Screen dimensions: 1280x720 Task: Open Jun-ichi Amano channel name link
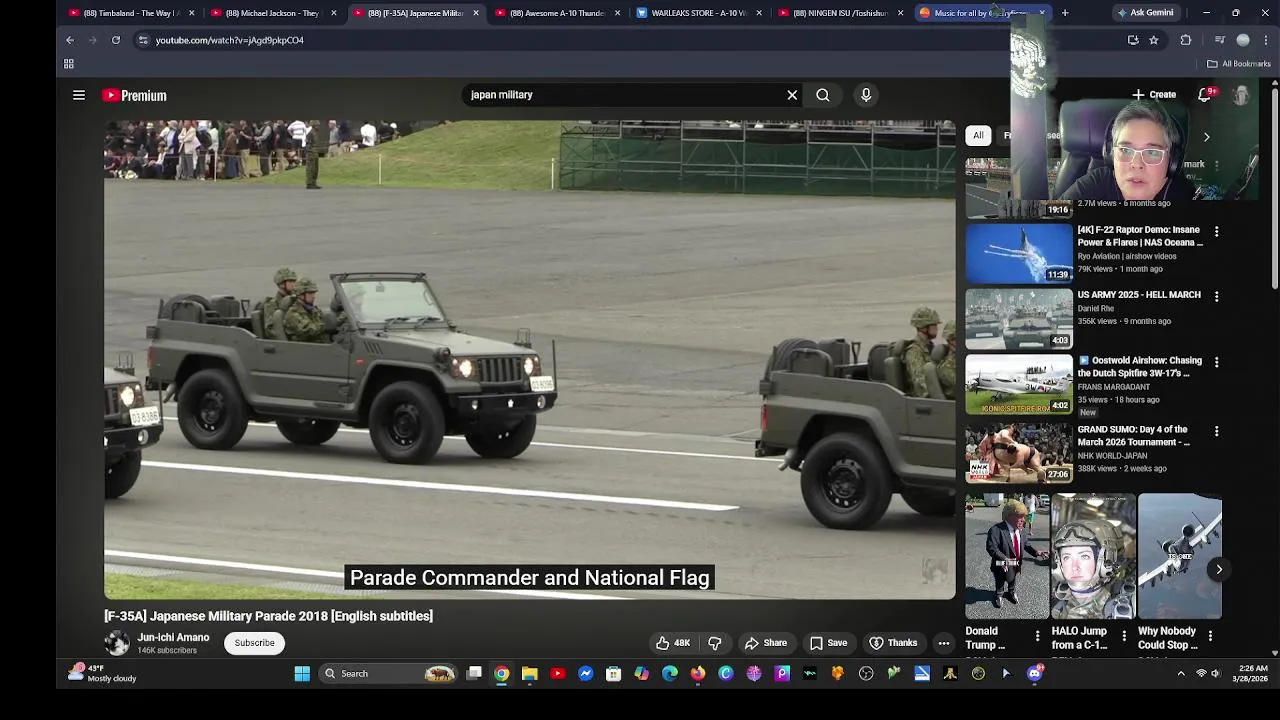click(x=173, y=638)
